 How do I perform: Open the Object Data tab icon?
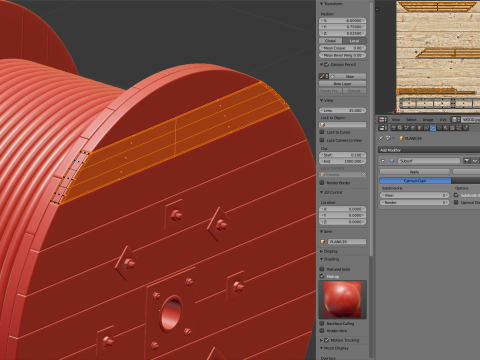pos(439,128)
